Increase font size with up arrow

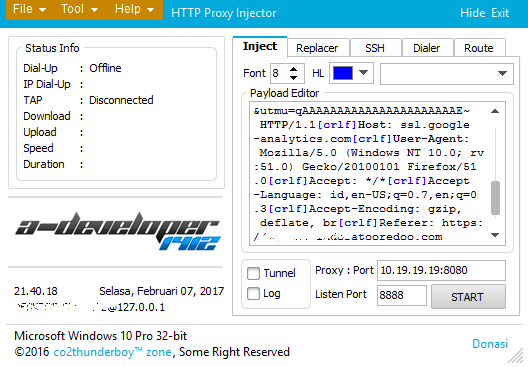tap(294, 69)
